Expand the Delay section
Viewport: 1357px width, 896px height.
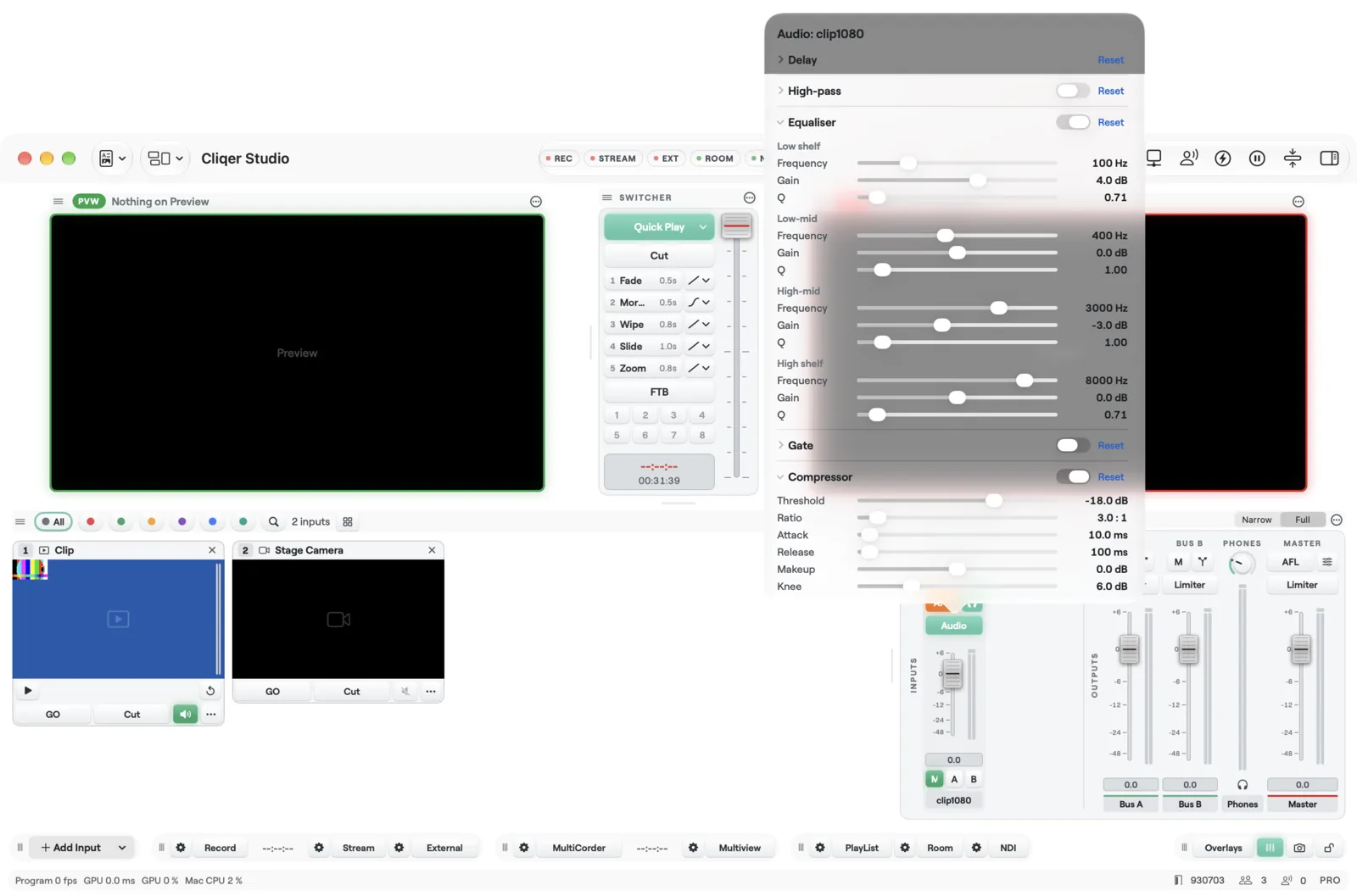(781, 59)
